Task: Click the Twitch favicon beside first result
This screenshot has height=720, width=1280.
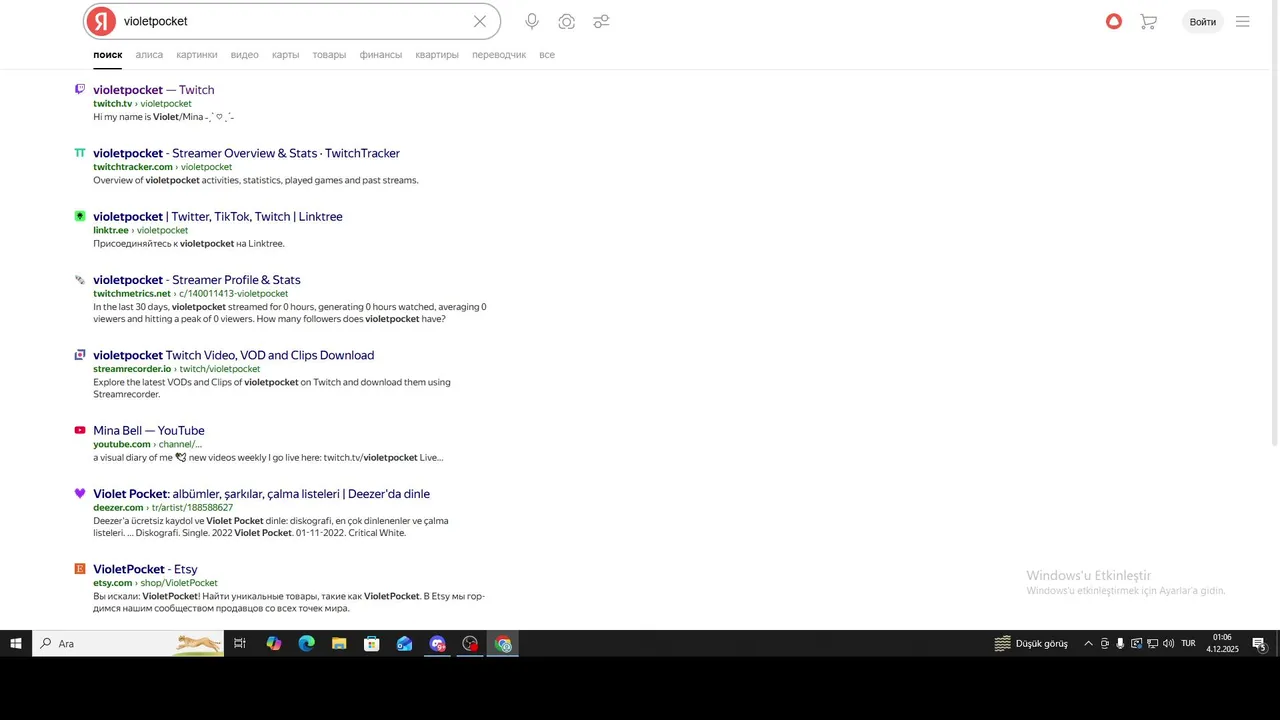Action: 80,90
